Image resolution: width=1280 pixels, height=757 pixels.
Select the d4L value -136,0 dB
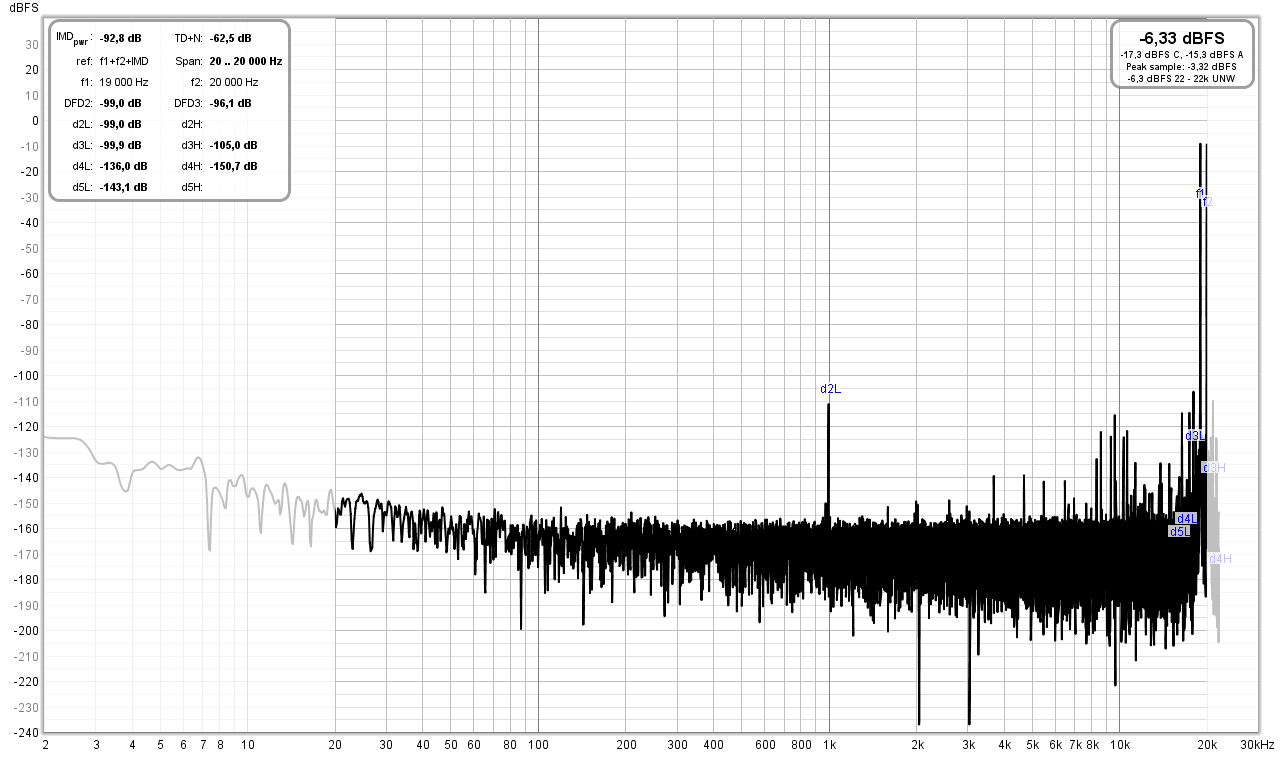[123, 166]
